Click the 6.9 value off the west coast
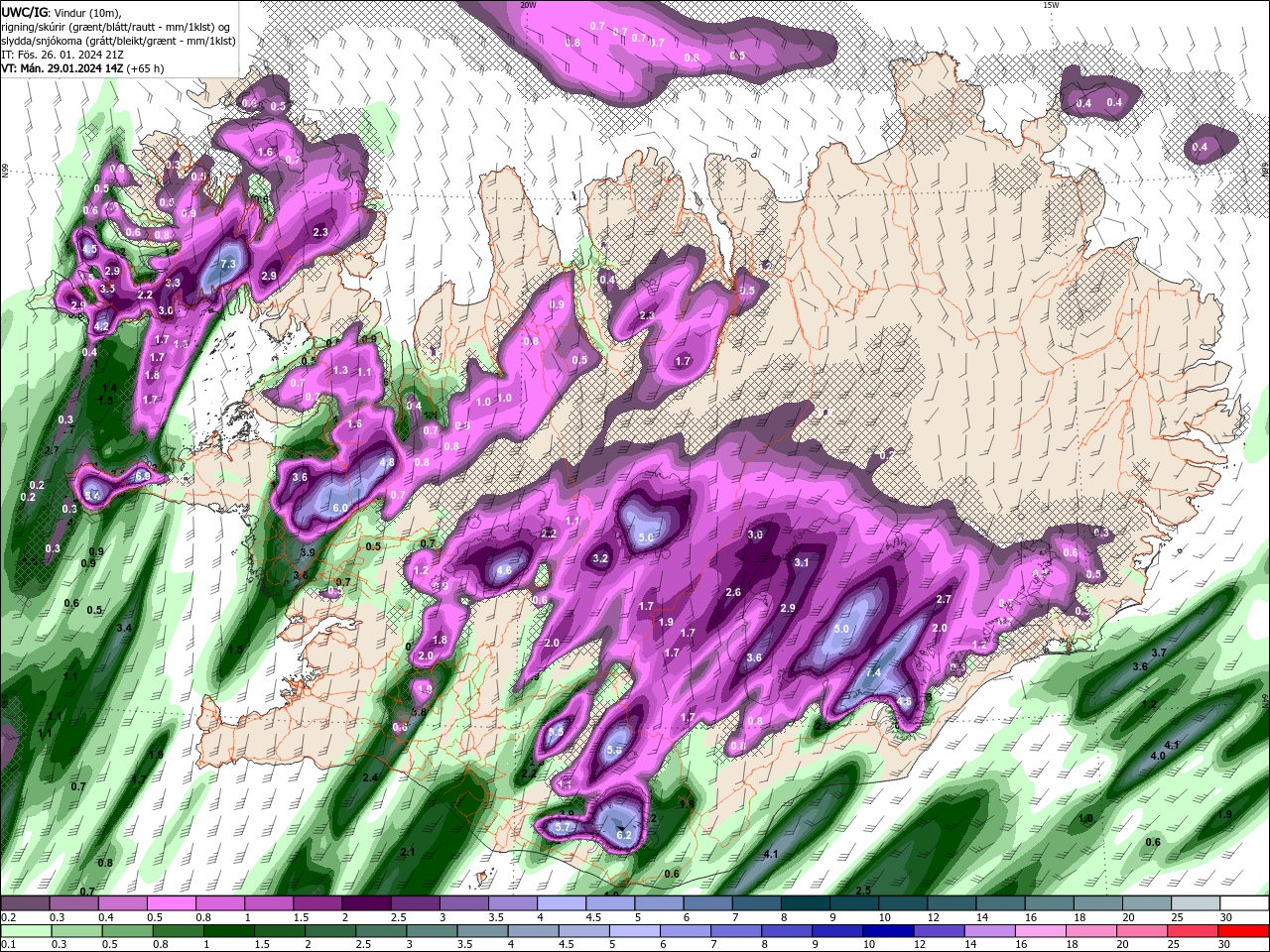Viewport: 1270px width, 952px height. [x=142, y=477]
